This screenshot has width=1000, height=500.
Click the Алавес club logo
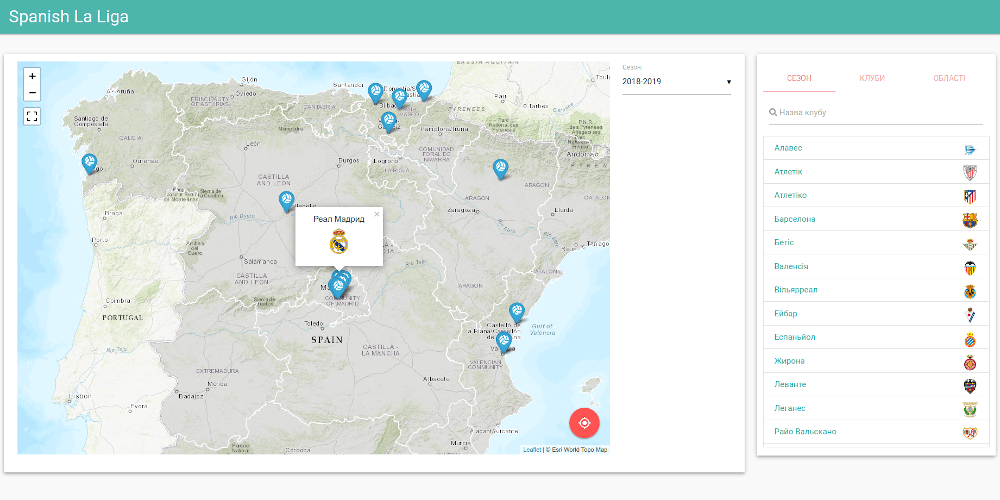click(x=970, y=149)
